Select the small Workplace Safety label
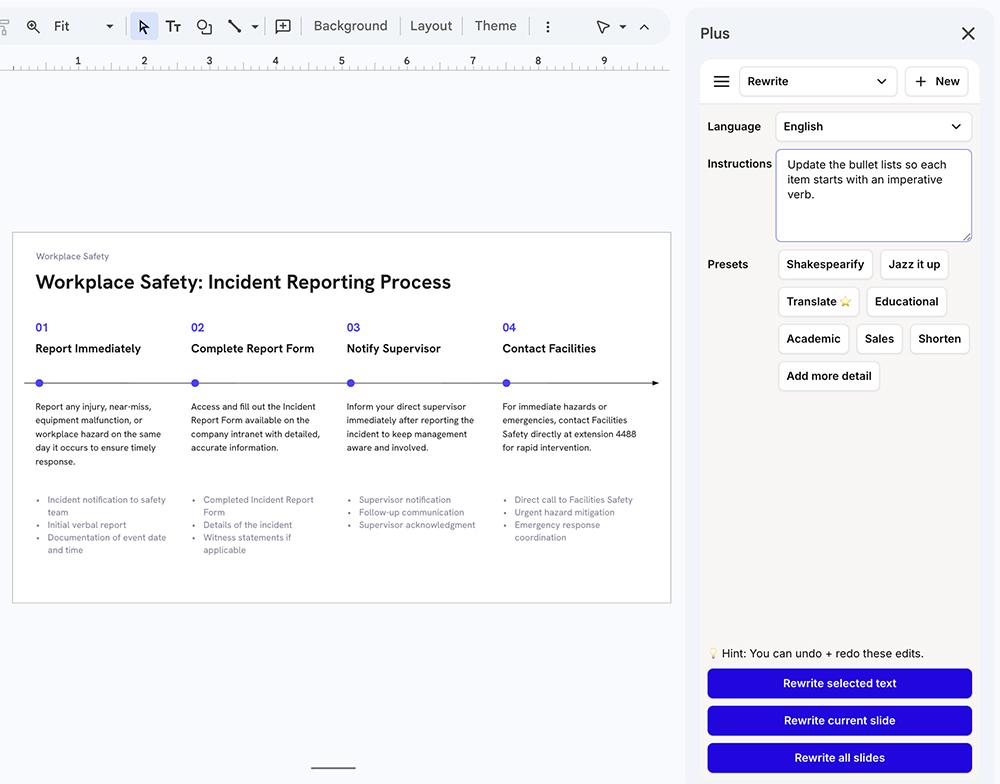Viewport: 1000px width, 784px height. coord(72,256)
